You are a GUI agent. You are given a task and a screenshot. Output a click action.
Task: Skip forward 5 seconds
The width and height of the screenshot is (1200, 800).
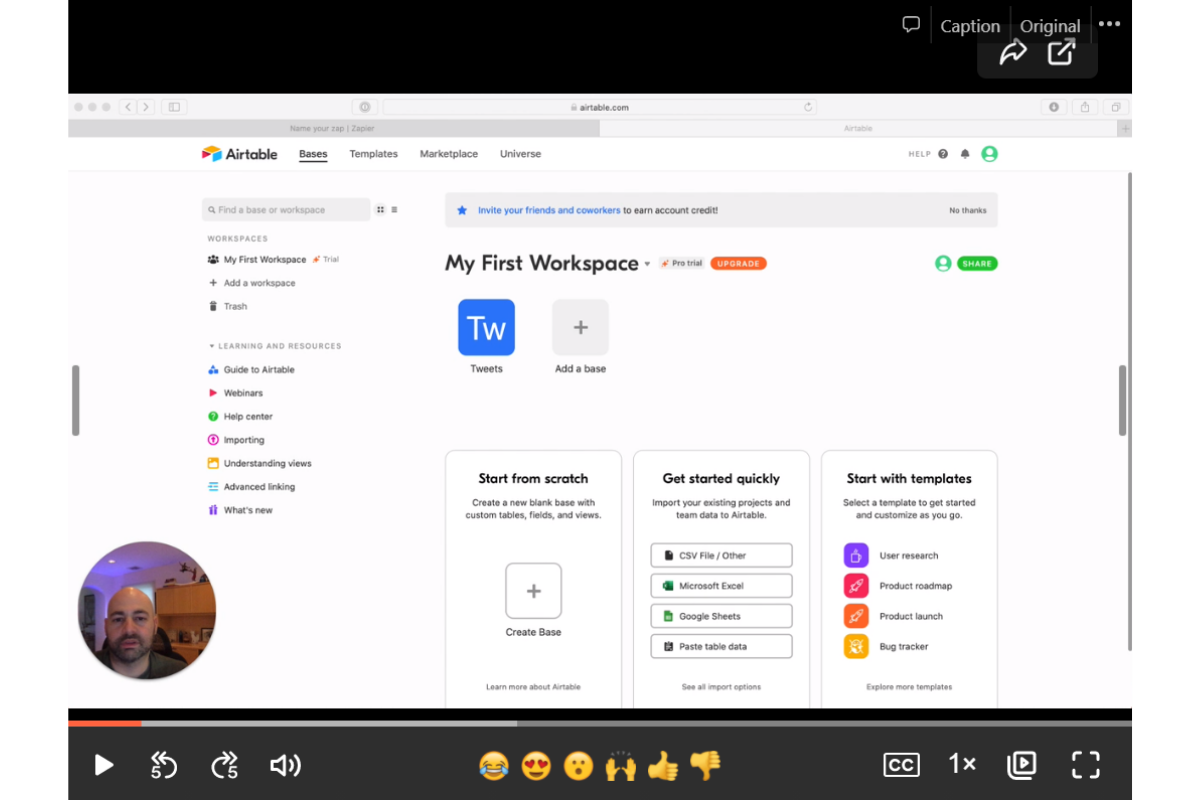(x=225, y=765)
